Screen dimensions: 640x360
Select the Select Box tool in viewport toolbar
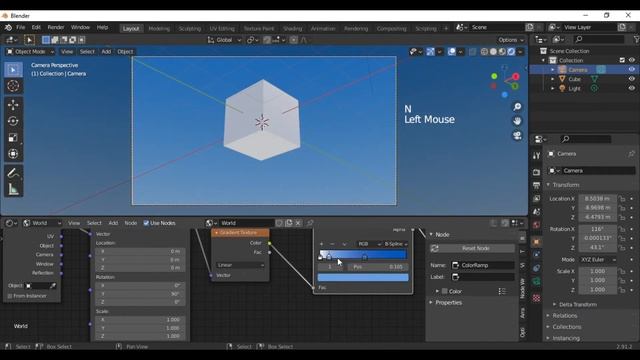13,70
